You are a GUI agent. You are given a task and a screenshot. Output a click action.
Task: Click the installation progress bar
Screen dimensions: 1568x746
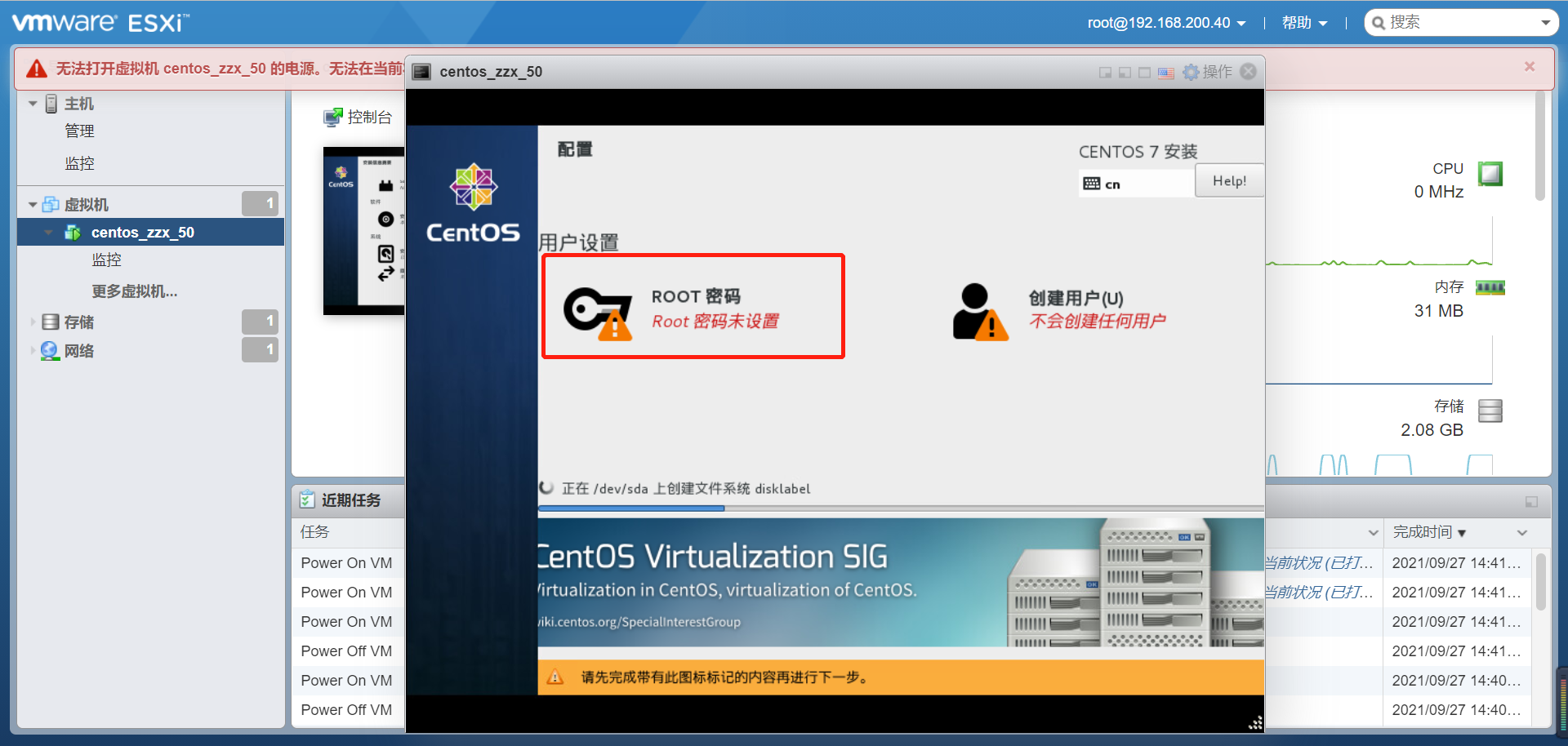pyautogui.click(x=901, y=508)
